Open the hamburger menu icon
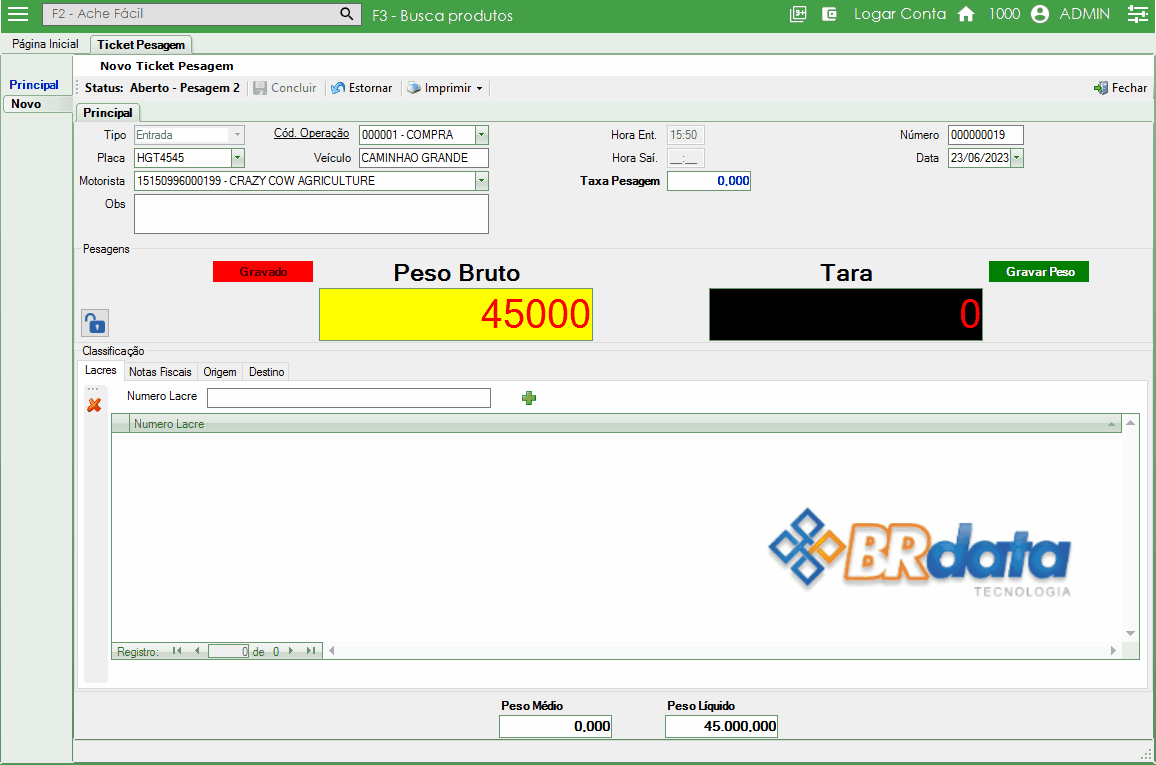Viewport: 1156px width, 765px height. 18,14
